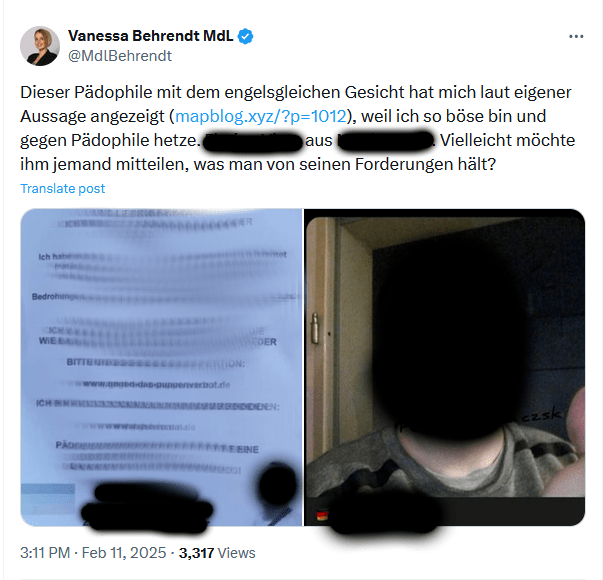Click the blue verified checkmark badge
Screen dimensions: 603x580
[245, 36]
